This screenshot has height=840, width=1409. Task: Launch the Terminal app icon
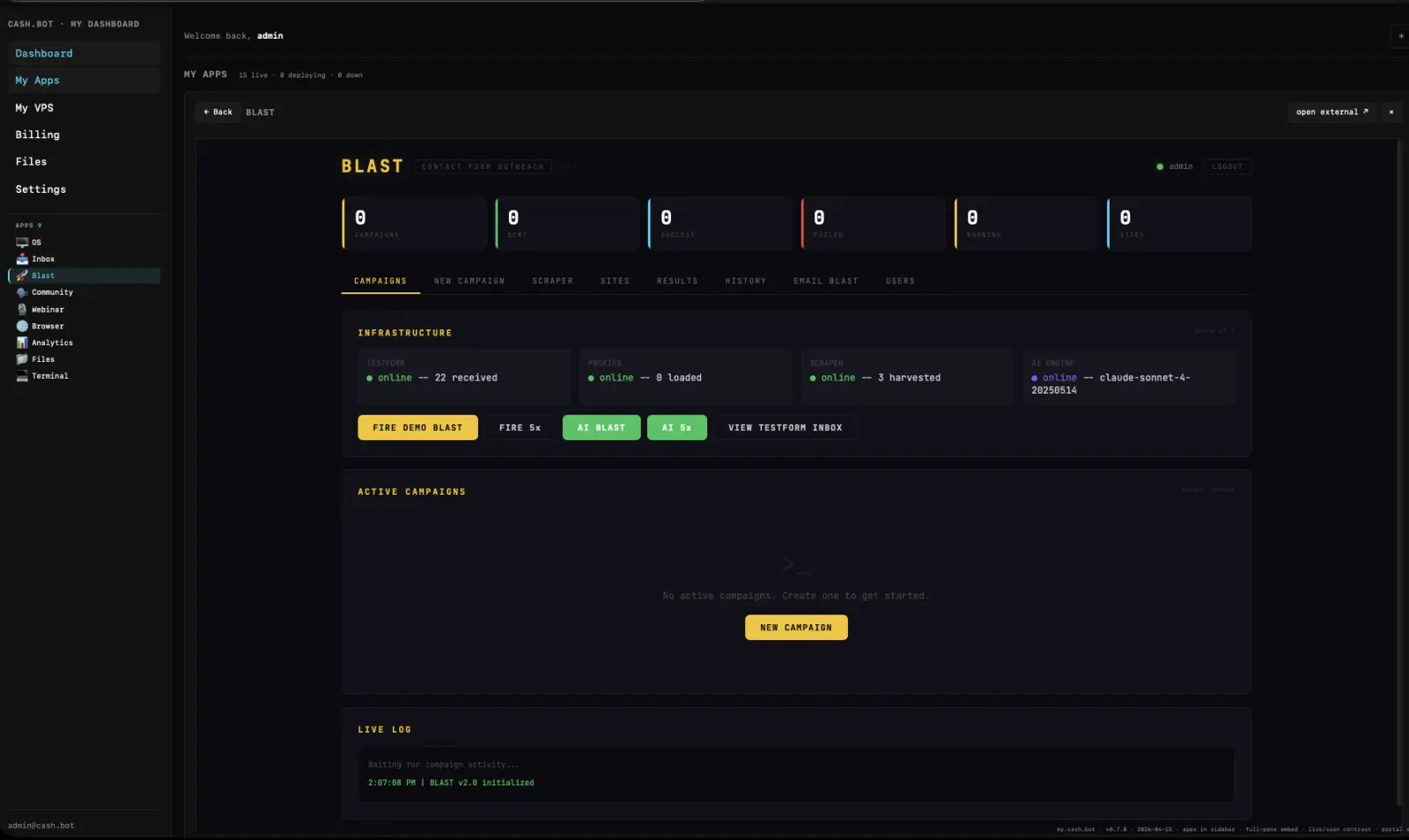tap(22, 376)
